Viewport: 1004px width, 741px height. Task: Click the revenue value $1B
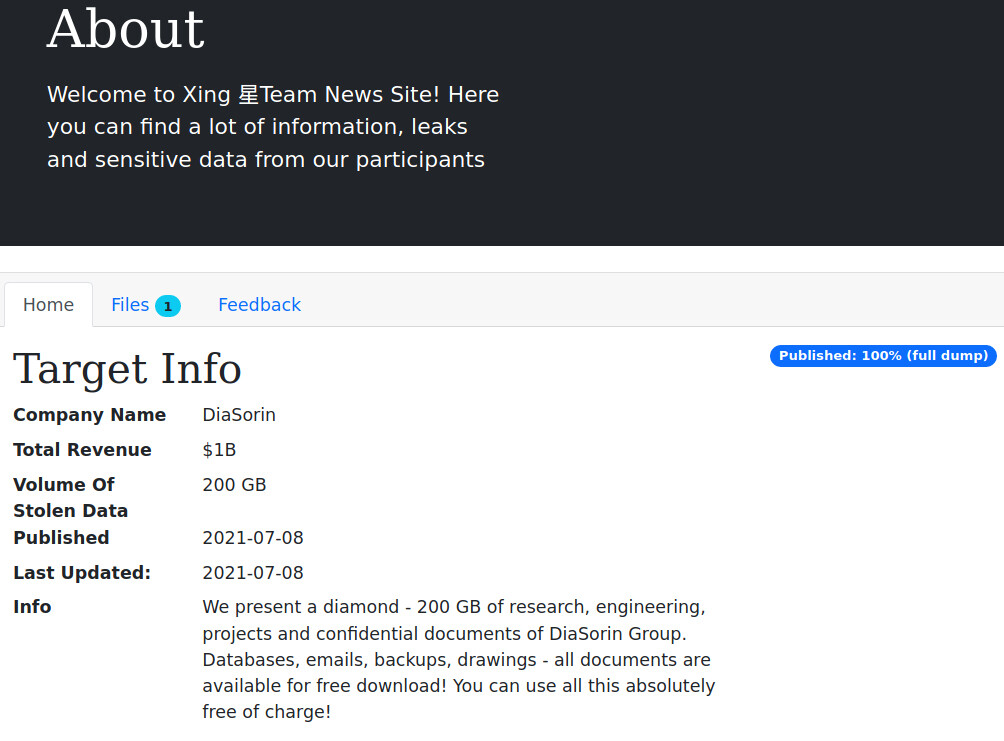click(x=219, y=450)
